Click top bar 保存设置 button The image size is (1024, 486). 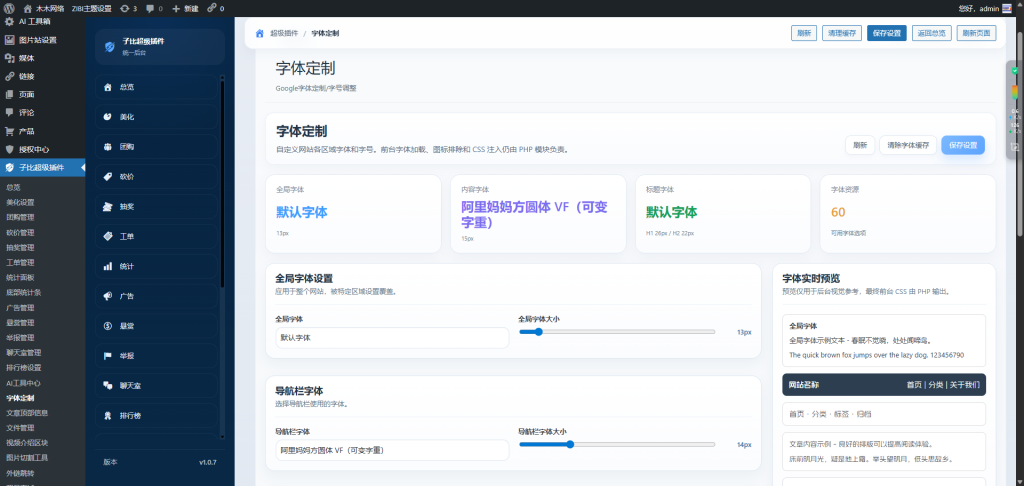(887, 33)
